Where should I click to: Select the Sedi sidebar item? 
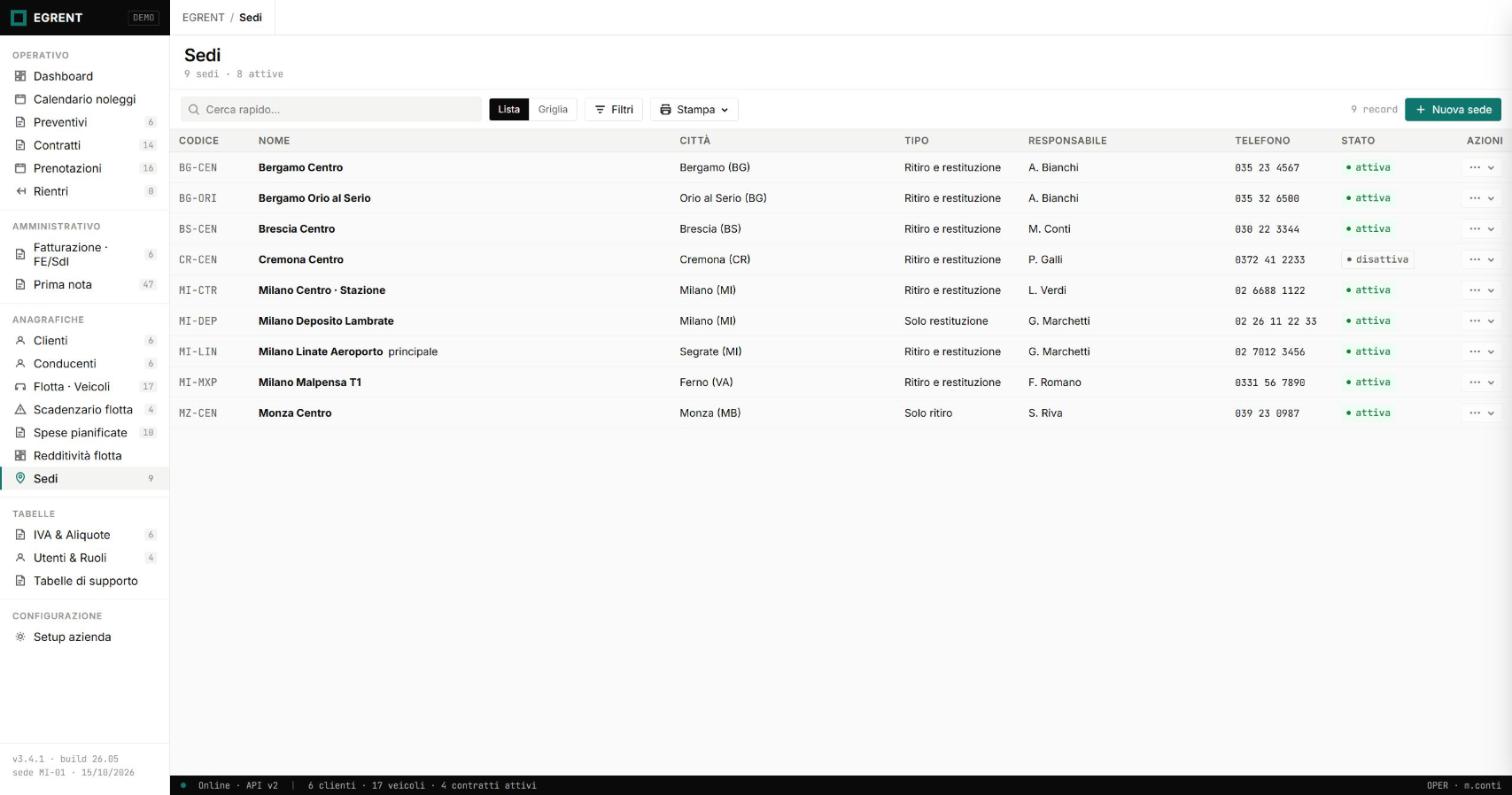[85, 479]
